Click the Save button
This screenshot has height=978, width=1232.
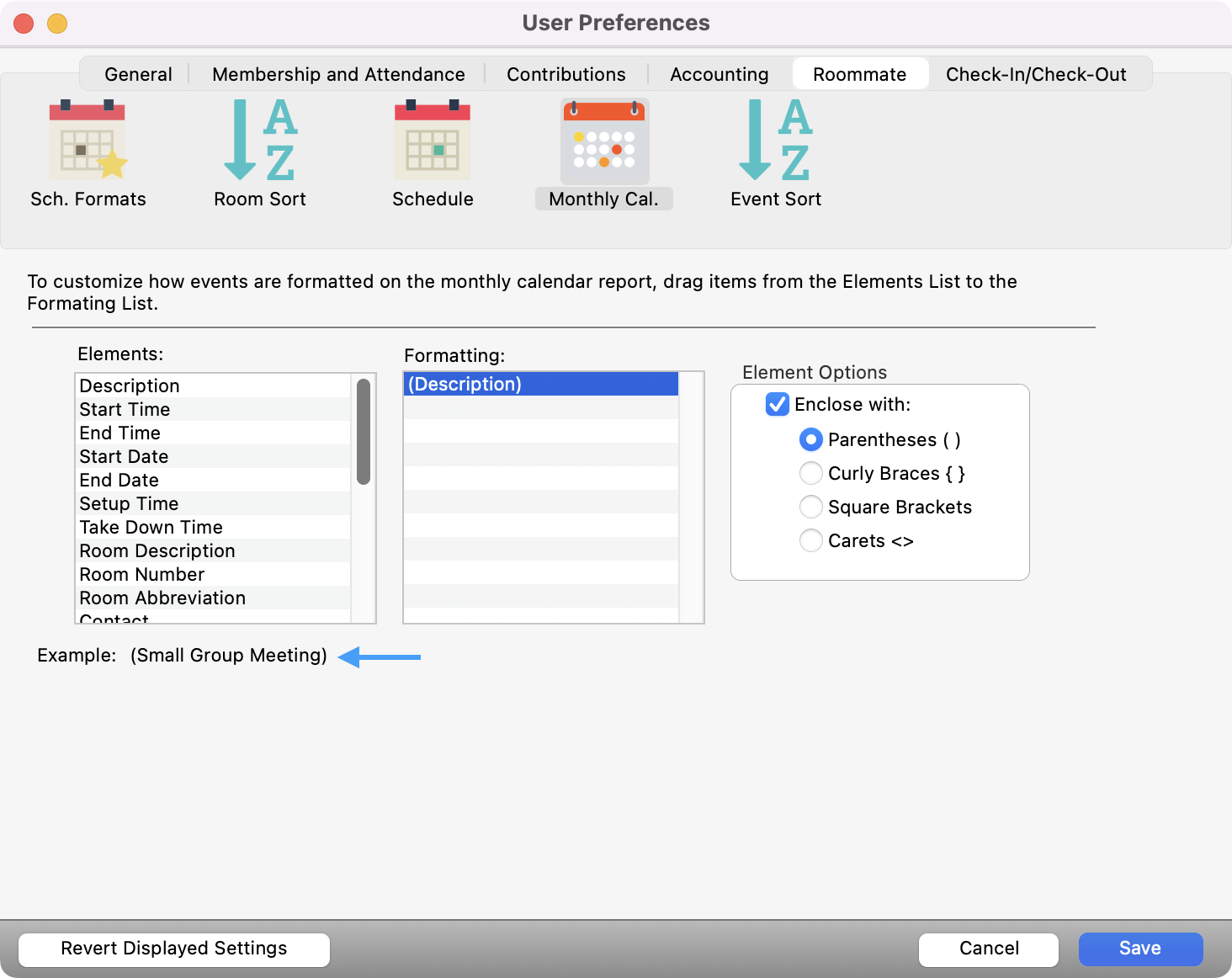[1140, 949]
